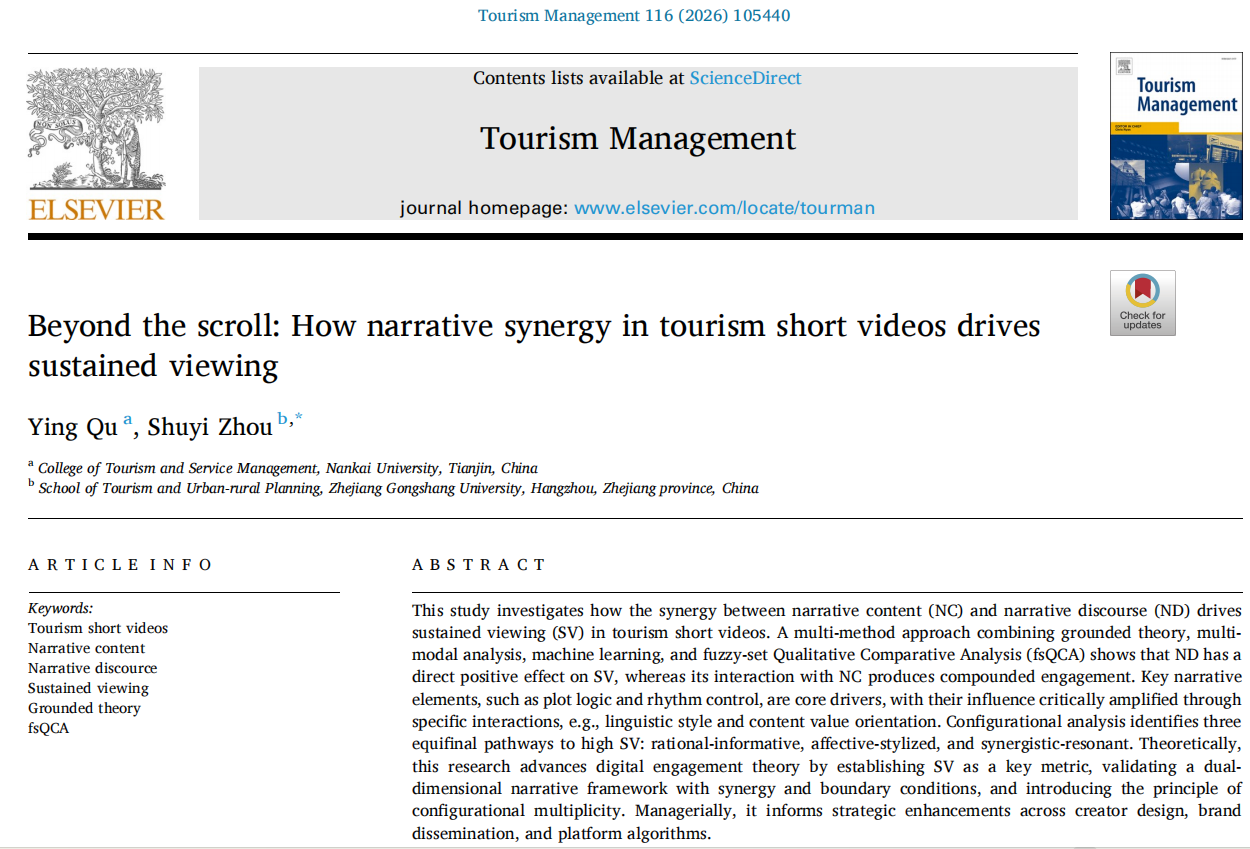Click the Check for updates badge

tap(1142, 302)
